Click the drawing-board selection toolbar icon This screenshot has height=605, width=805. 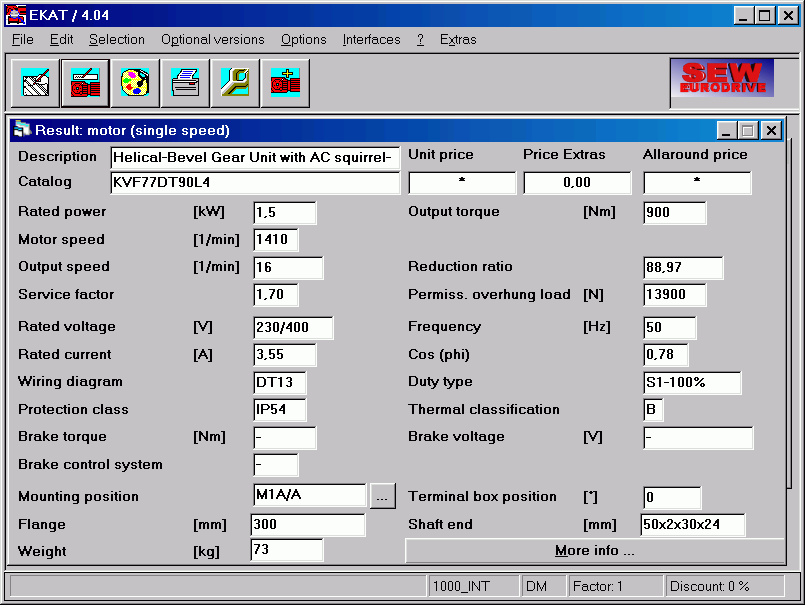pos(35,83)
